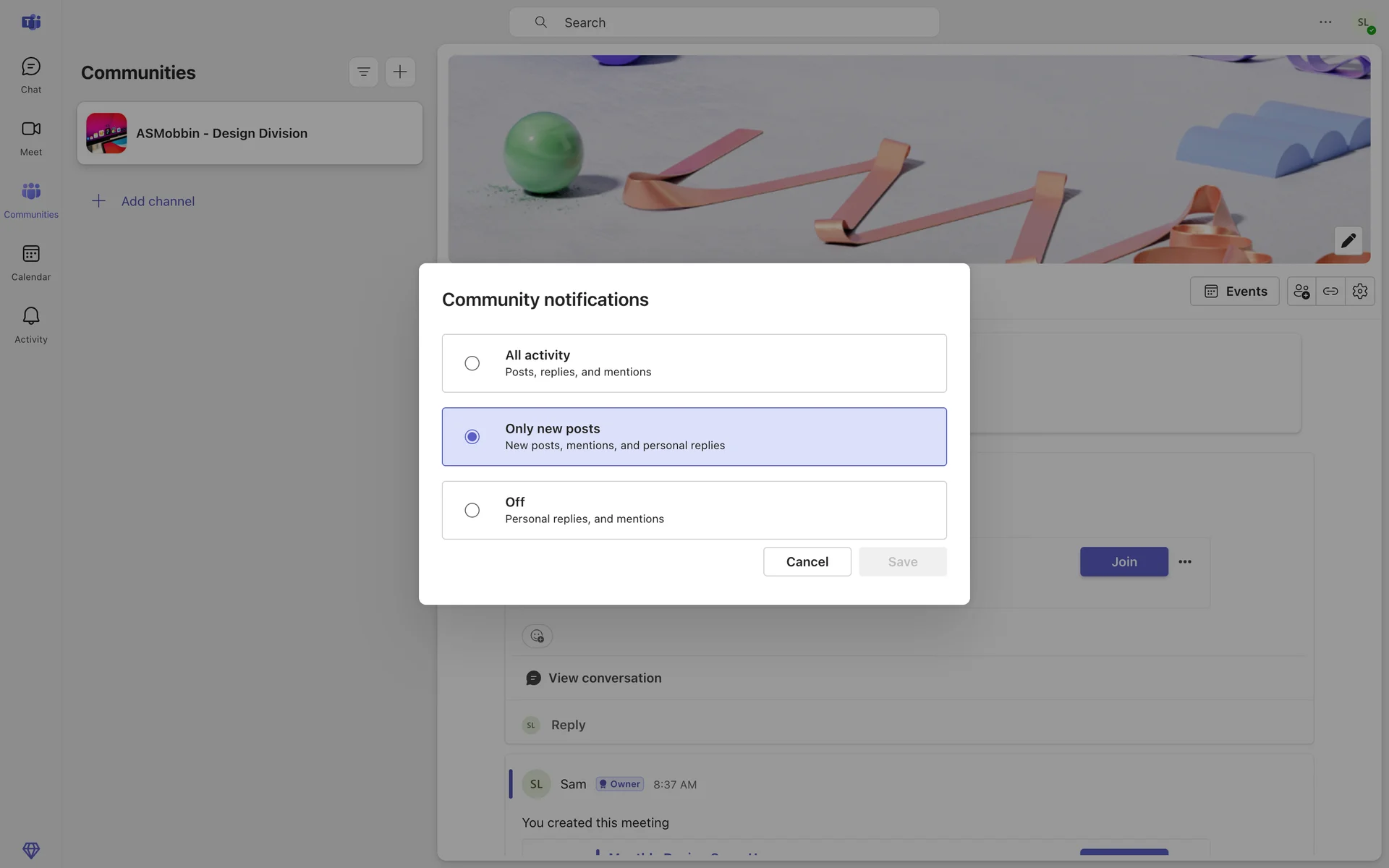Open the Events tab button
Image resolution: width=1389 pixels, height=868 pixels.
coord(1234,291)
